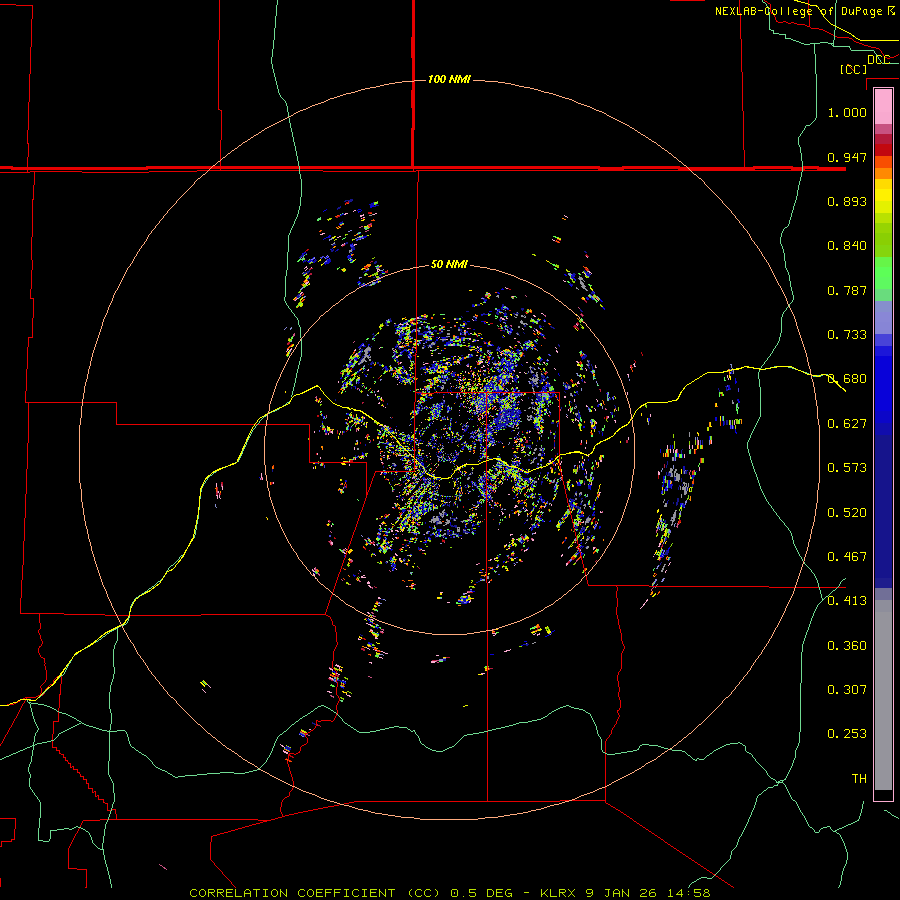Click the 0.947 scale value

pos(847,157)
